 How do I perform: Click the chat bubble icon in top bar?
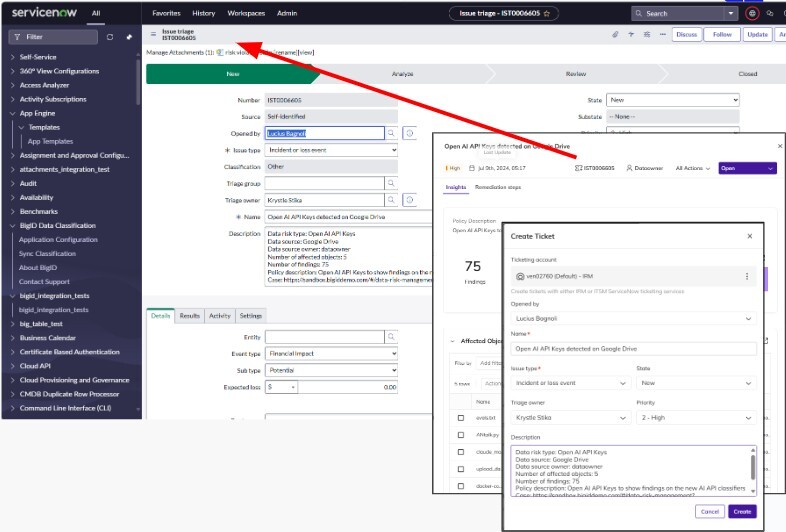(770, 14)
